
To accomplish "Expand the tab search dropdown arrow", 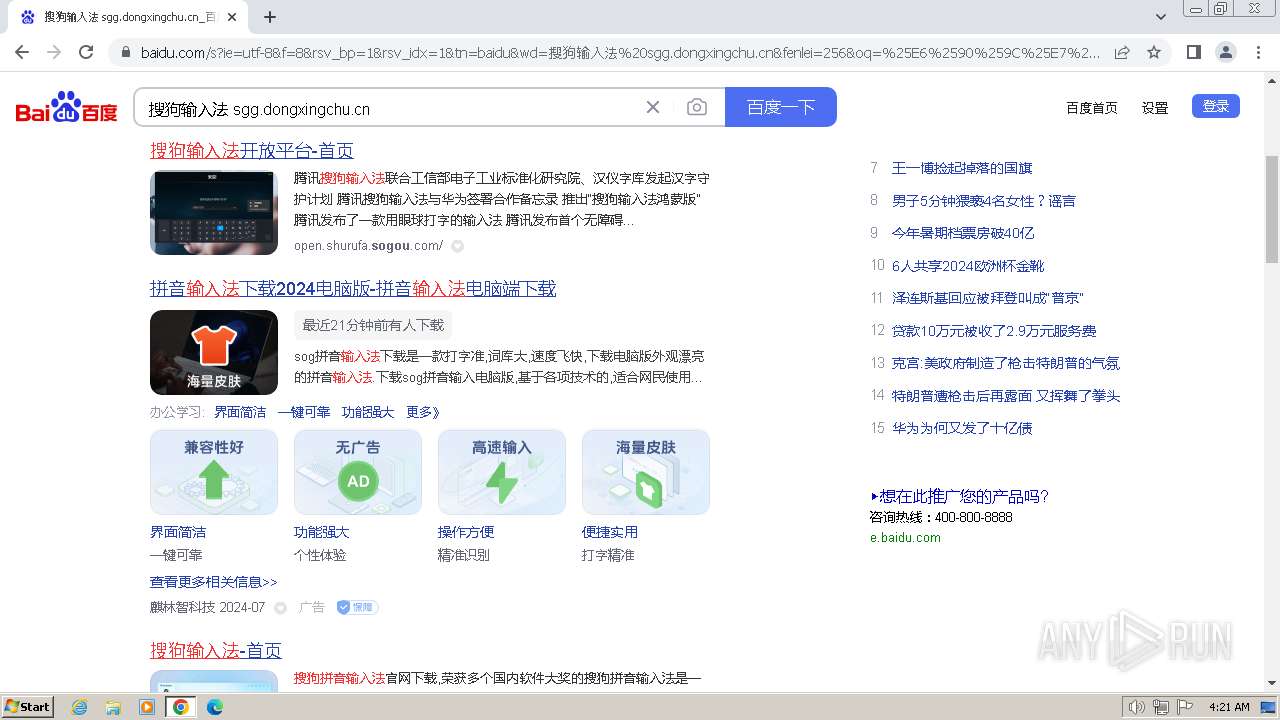I will pyautogui.click(x=1160, y=17).
